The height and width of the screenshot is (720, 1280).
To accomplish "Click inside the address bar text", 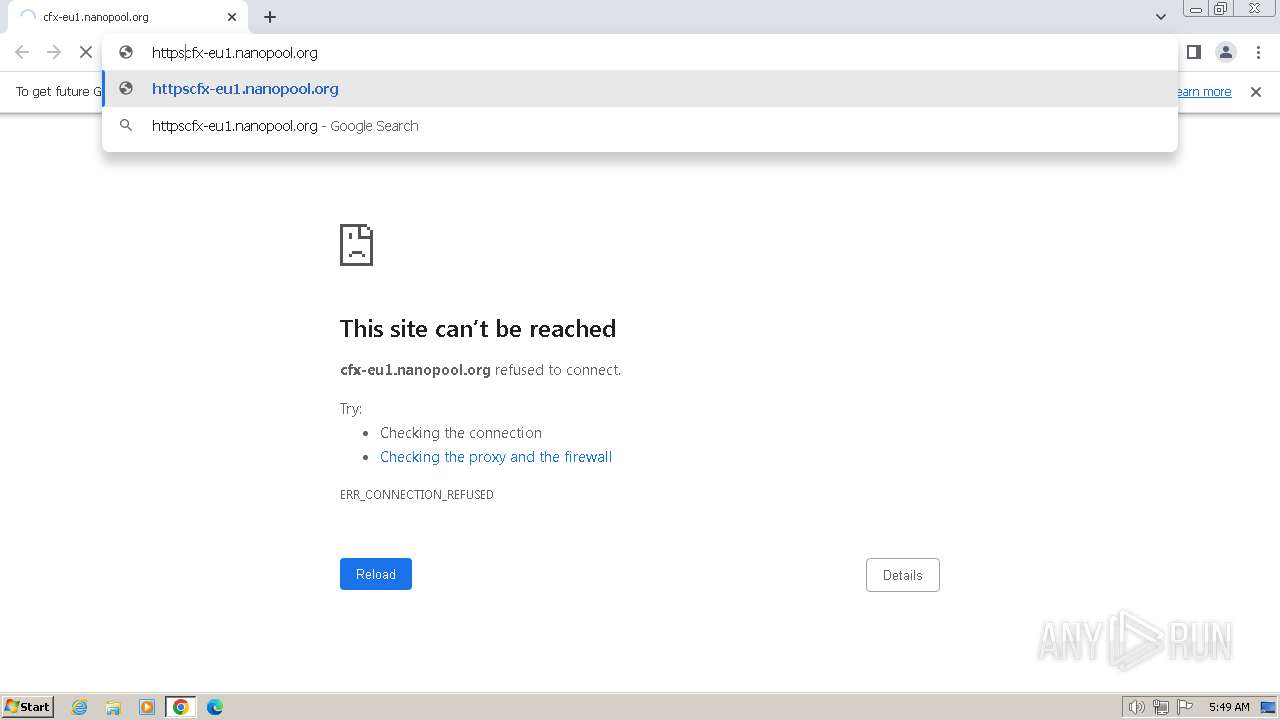I will pos(235,53).
